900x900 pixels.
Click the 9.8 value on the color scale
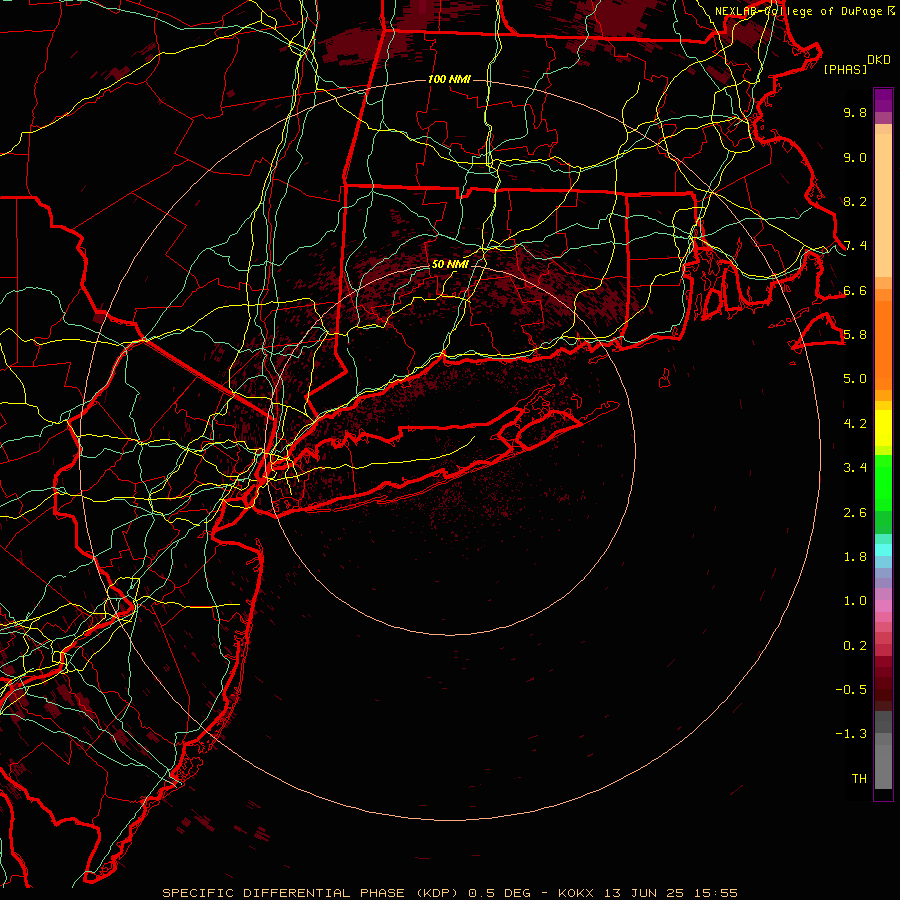click(855, 112)
